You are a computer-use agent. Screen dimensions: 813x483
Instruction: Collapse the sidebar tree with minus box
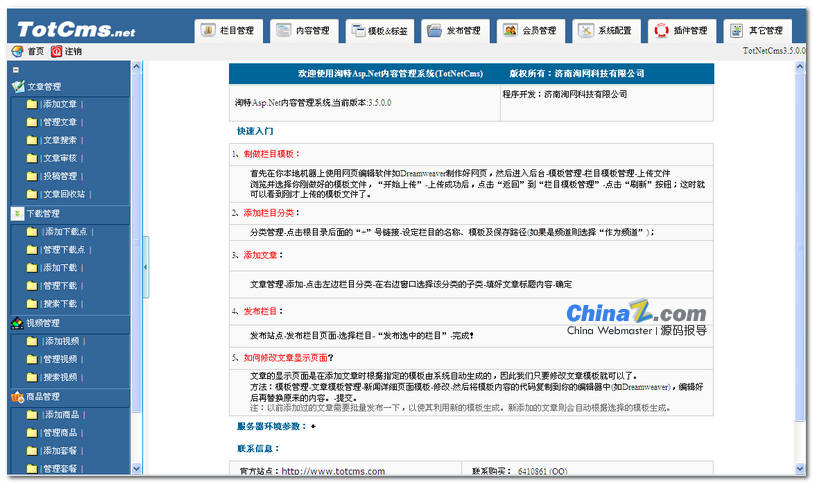tap(16, 69)
